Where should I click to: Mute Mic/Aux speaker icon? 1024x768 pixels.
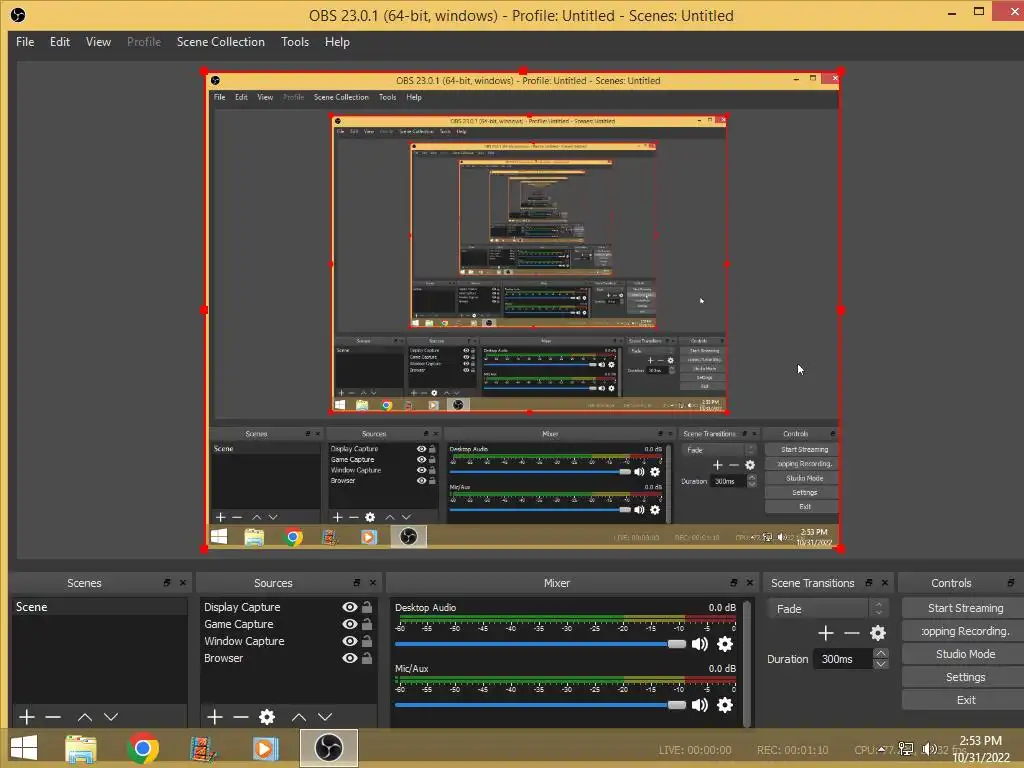[x=699, y=705]
